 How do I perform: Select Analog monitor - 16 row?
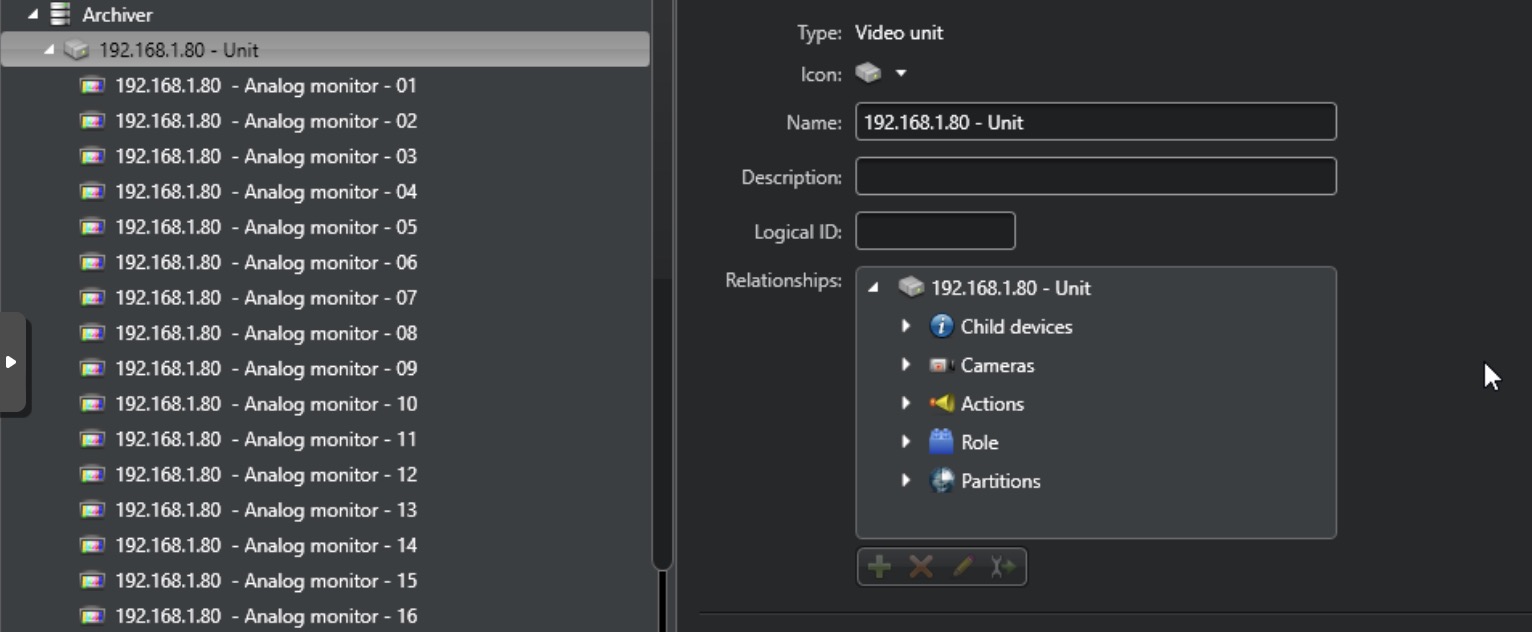pos(325,616)
